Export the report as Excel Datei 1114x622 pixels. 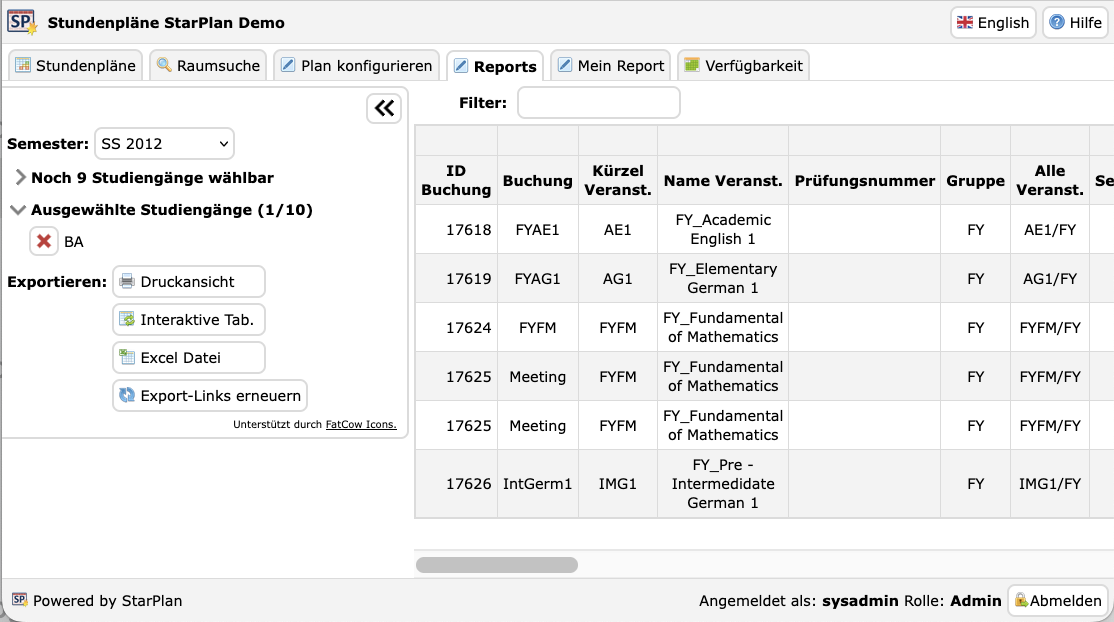coord(189,358)
